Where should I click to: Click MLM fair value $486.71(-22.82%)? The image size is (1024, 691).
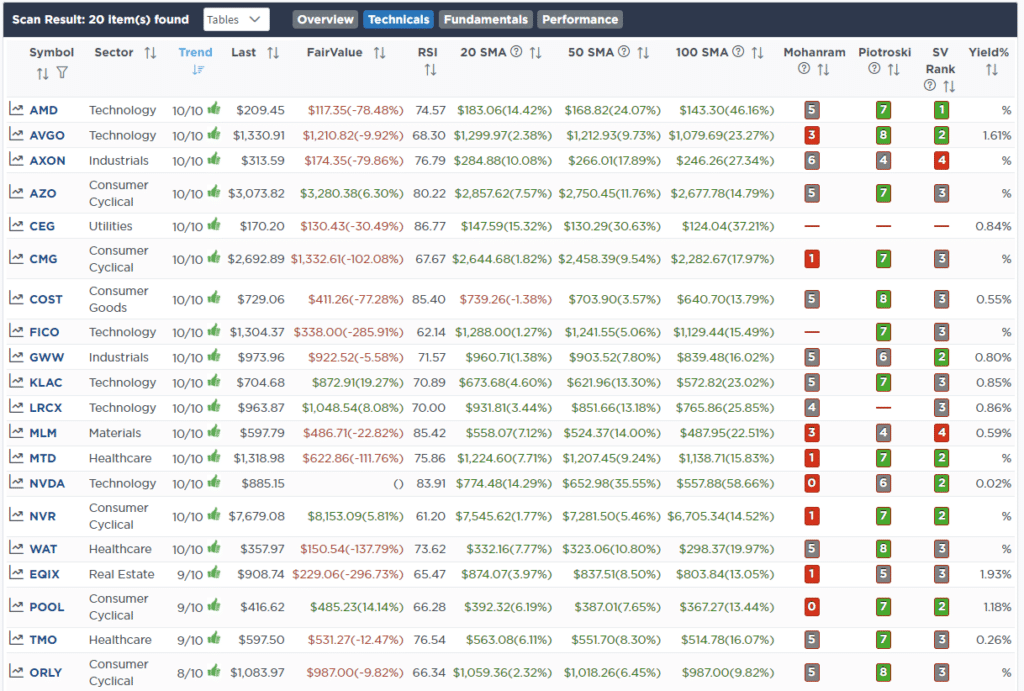tap(353, 433)
